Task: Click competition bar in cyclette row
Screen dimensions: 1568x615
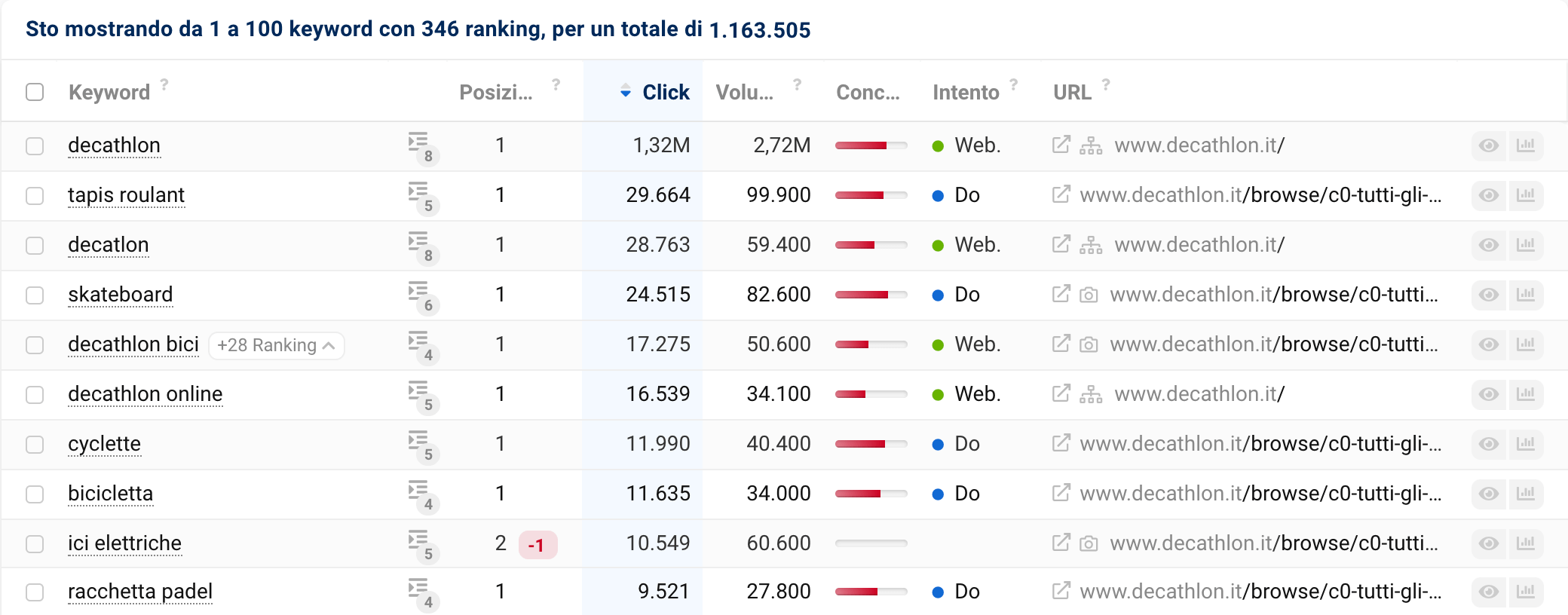Action: [871, 444]
